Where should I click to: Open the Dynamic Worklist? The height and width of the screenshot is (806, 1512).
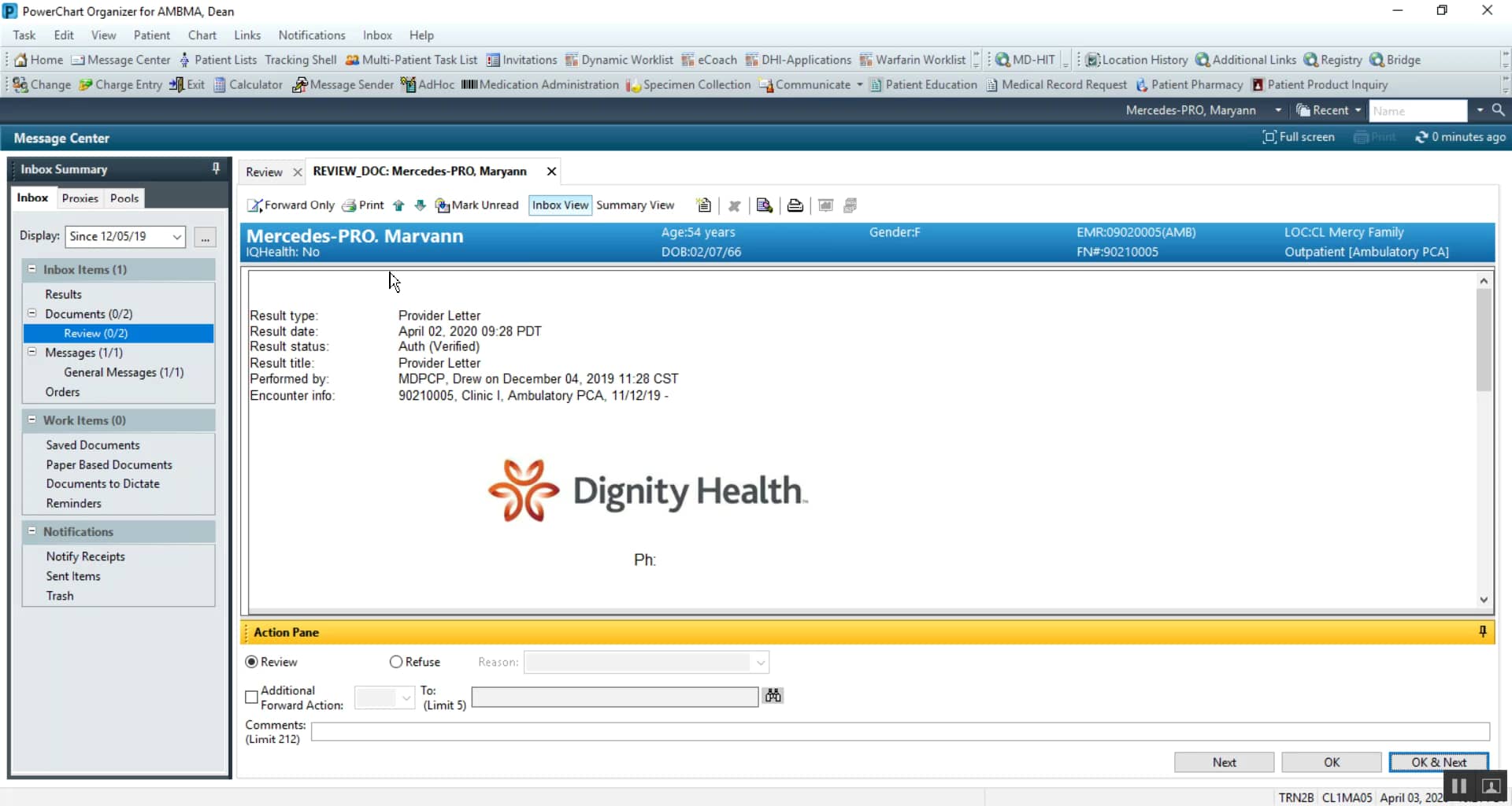pyautogui.click(x=619, y=59)
